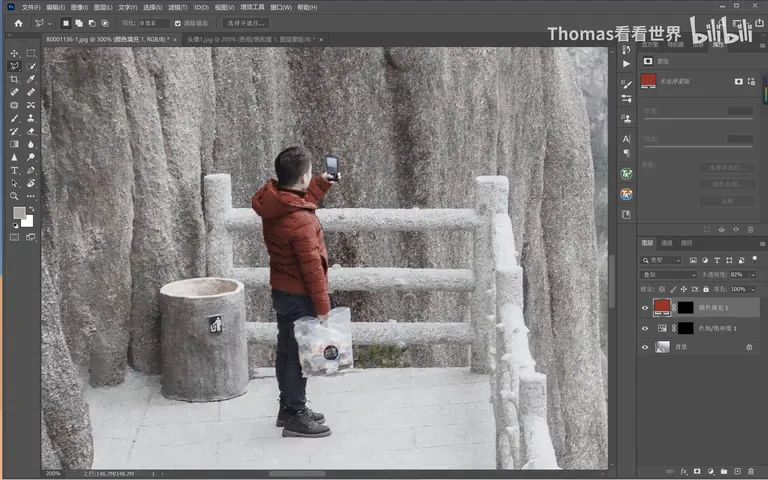The width and height of the screenshot is (768, 480).
Task: Open the 滤镜(T) menu
Action: [177, 7]
